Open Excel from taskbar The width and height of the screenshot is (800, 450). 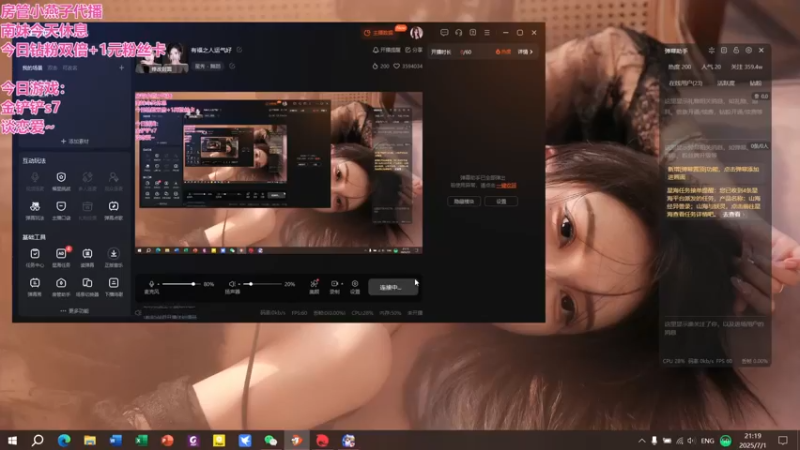click(x=141, y=440)
